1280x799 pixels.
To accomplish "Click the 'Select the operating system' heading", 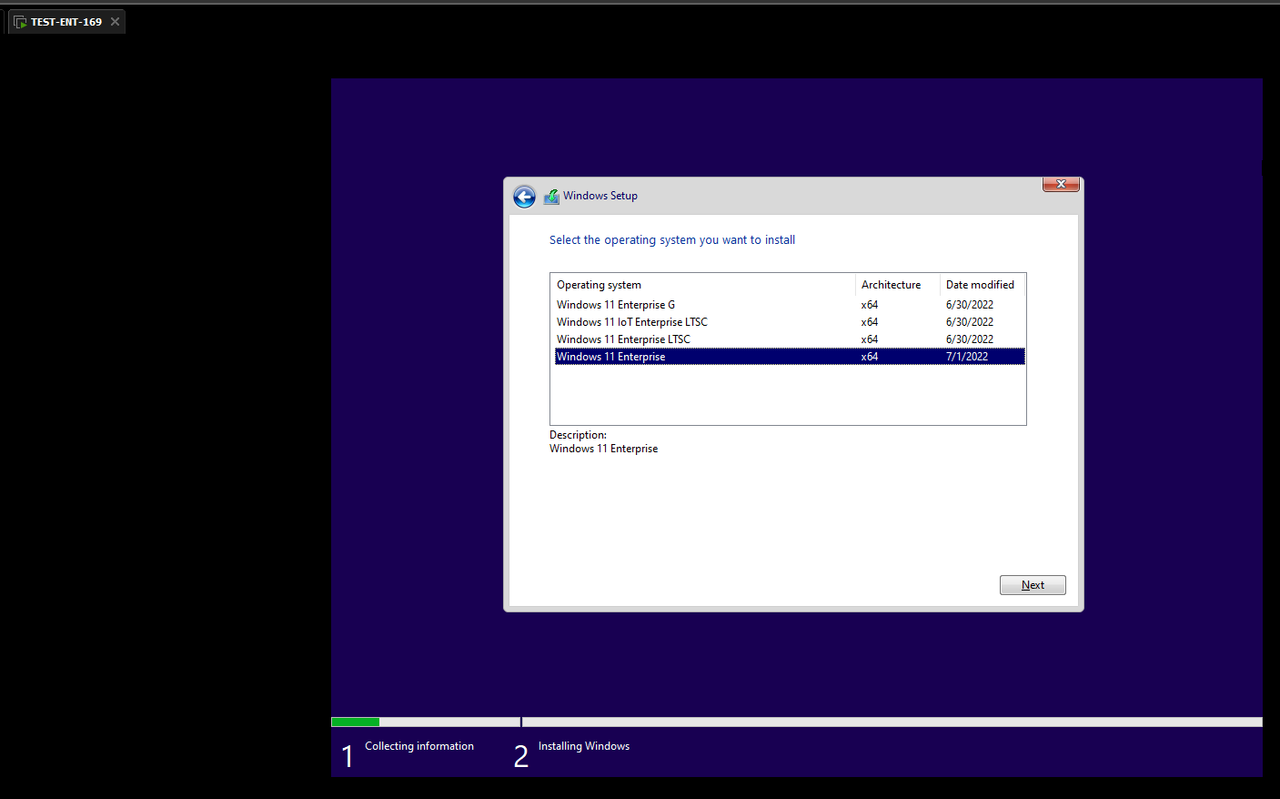I will [672, 240].
